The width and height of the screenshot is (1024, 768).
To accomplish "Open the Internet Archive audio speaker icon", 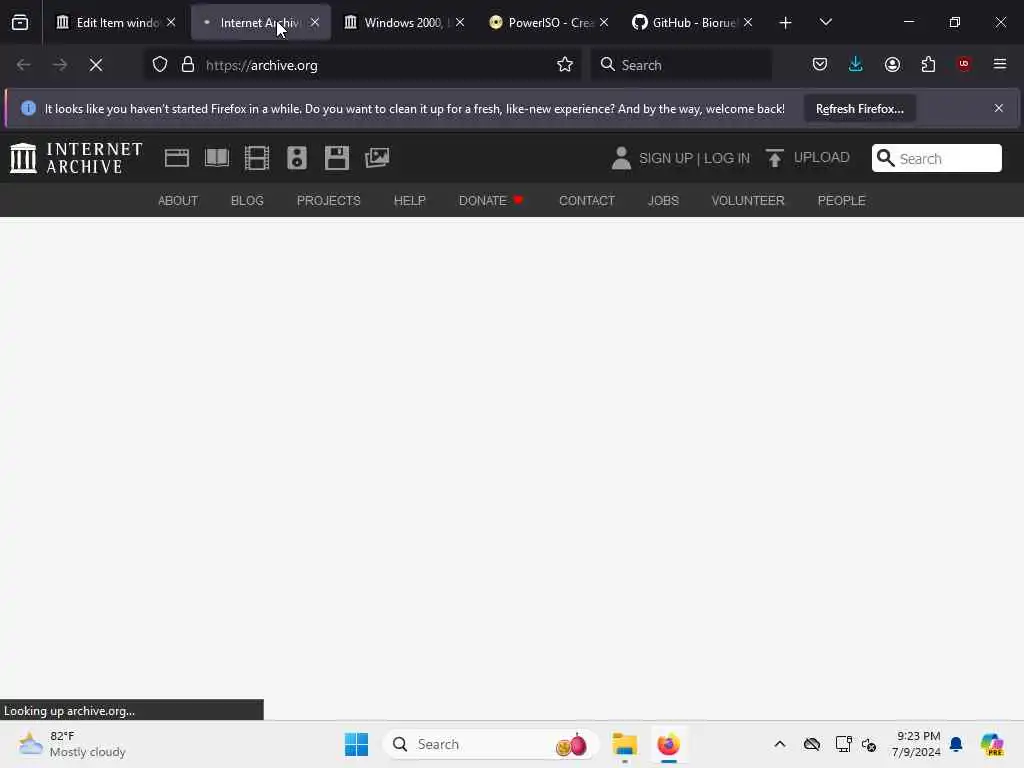I will click(x=296, y=158).
